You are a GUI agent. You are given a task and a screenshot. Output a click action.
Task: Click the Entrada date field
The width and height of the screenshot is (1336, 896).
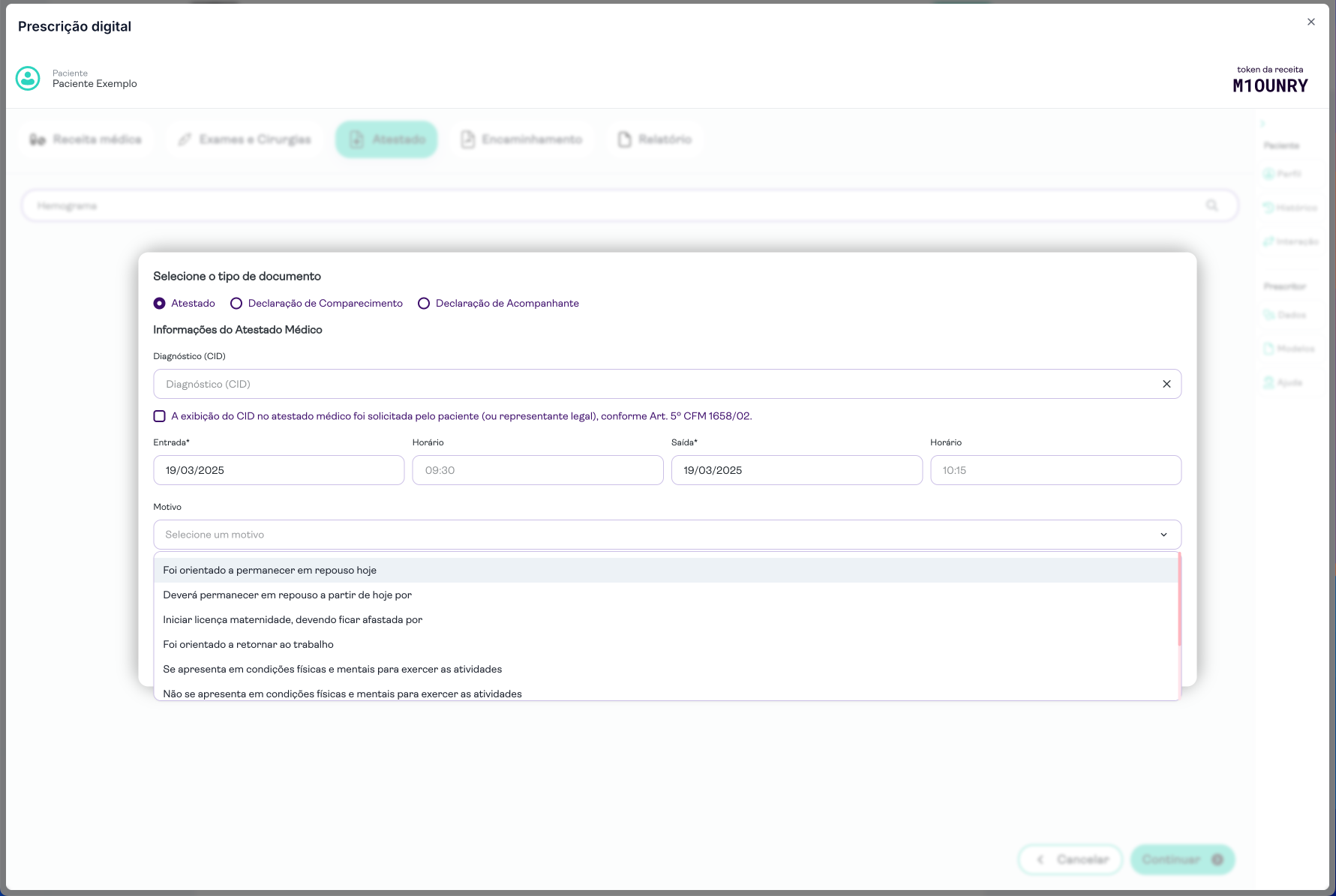[x=278, y=470]
